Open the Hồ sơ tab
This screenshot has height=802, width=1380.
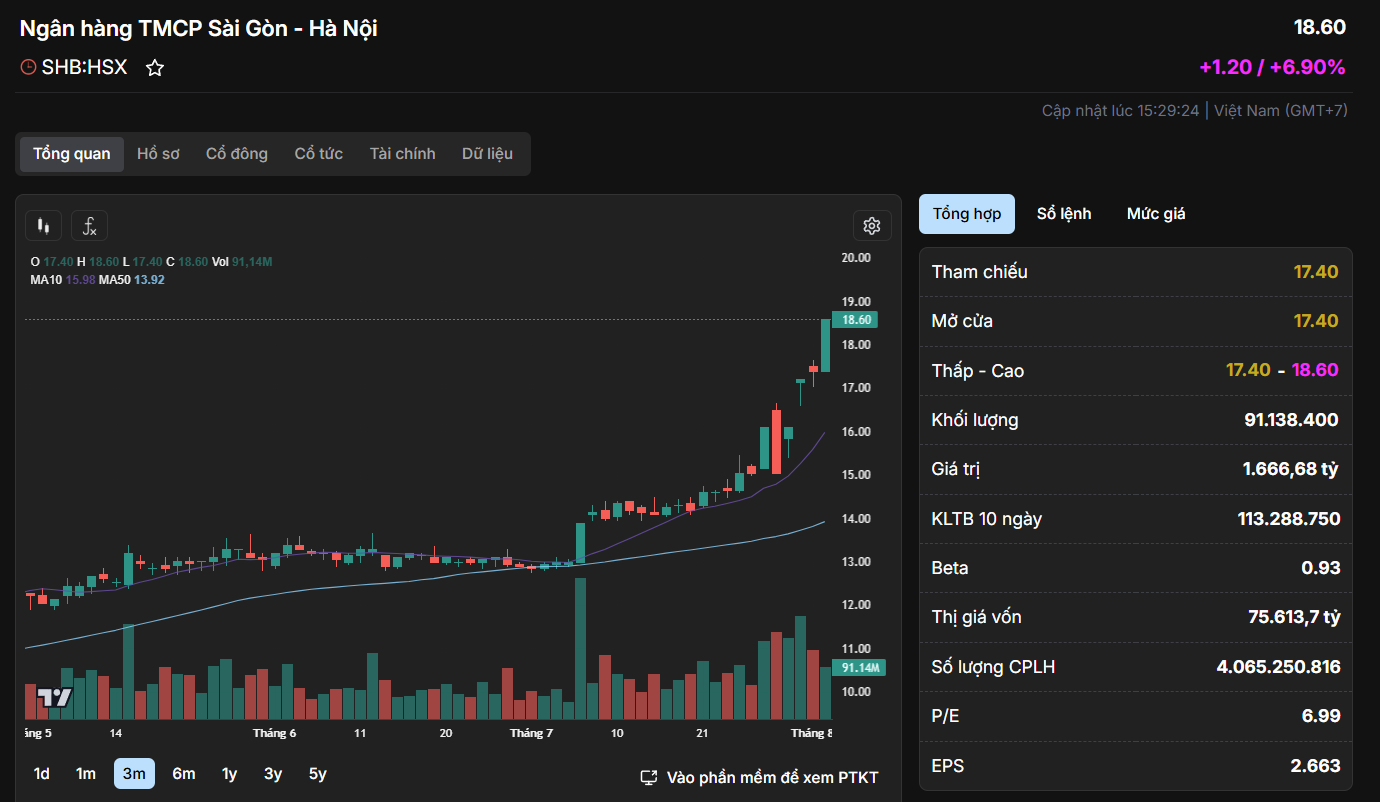158,154
